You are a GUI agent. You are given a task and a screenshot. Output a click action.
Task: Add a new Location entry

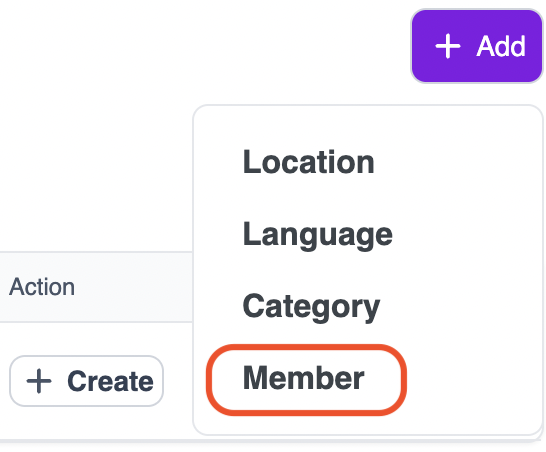(x=309, y=162)
